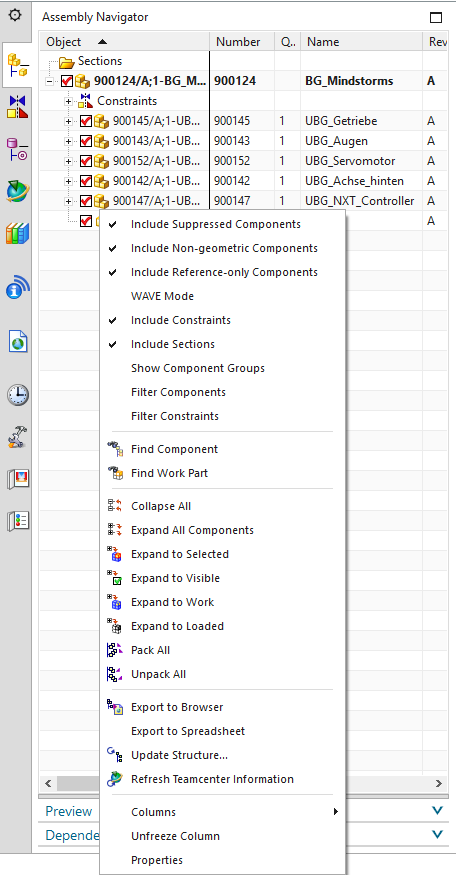Collapse the 900124 BG_Mindstorms root node
The height and width of the screenshot is (875, 456).
pyautogui.click(x=49, y=81)
